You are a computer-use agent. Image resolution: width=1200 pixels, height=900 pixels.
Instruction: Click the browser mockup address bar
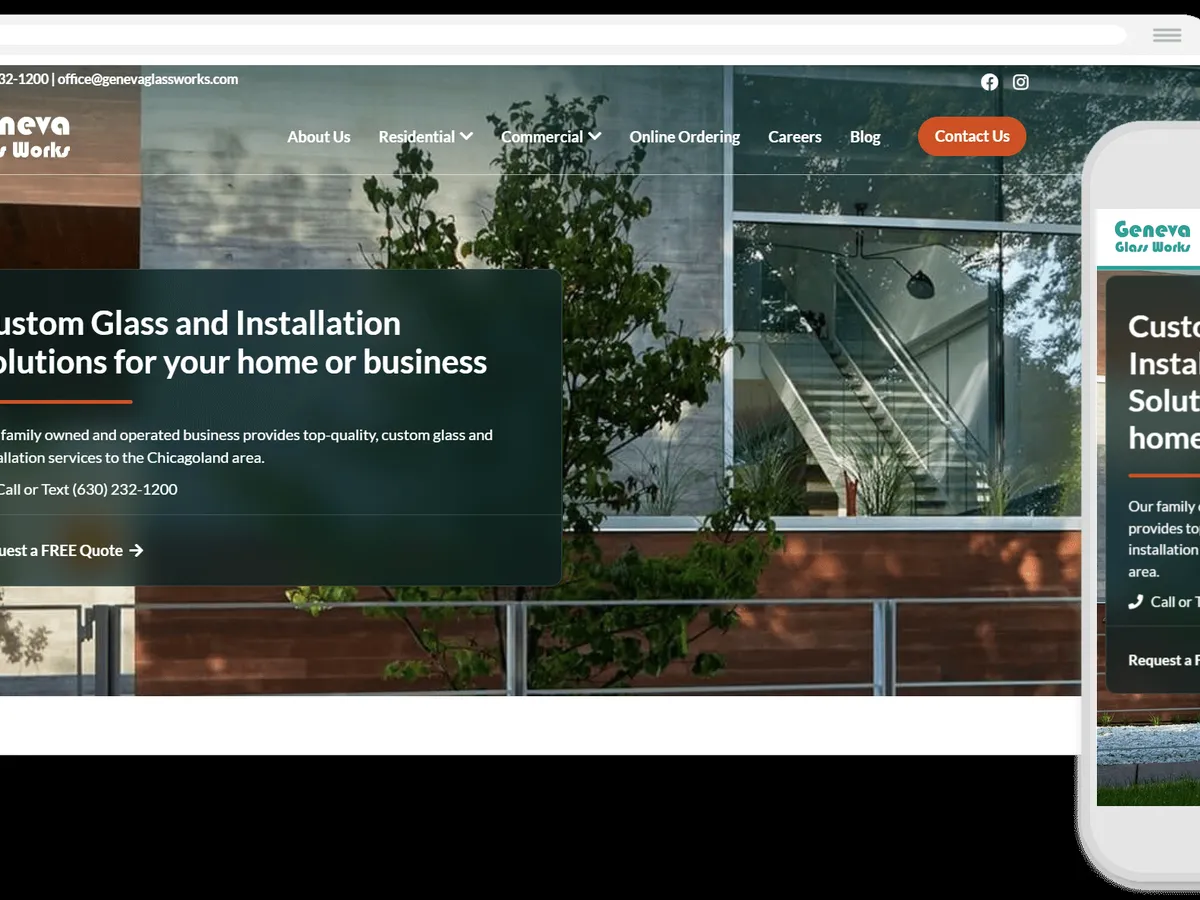pos(563,35)
